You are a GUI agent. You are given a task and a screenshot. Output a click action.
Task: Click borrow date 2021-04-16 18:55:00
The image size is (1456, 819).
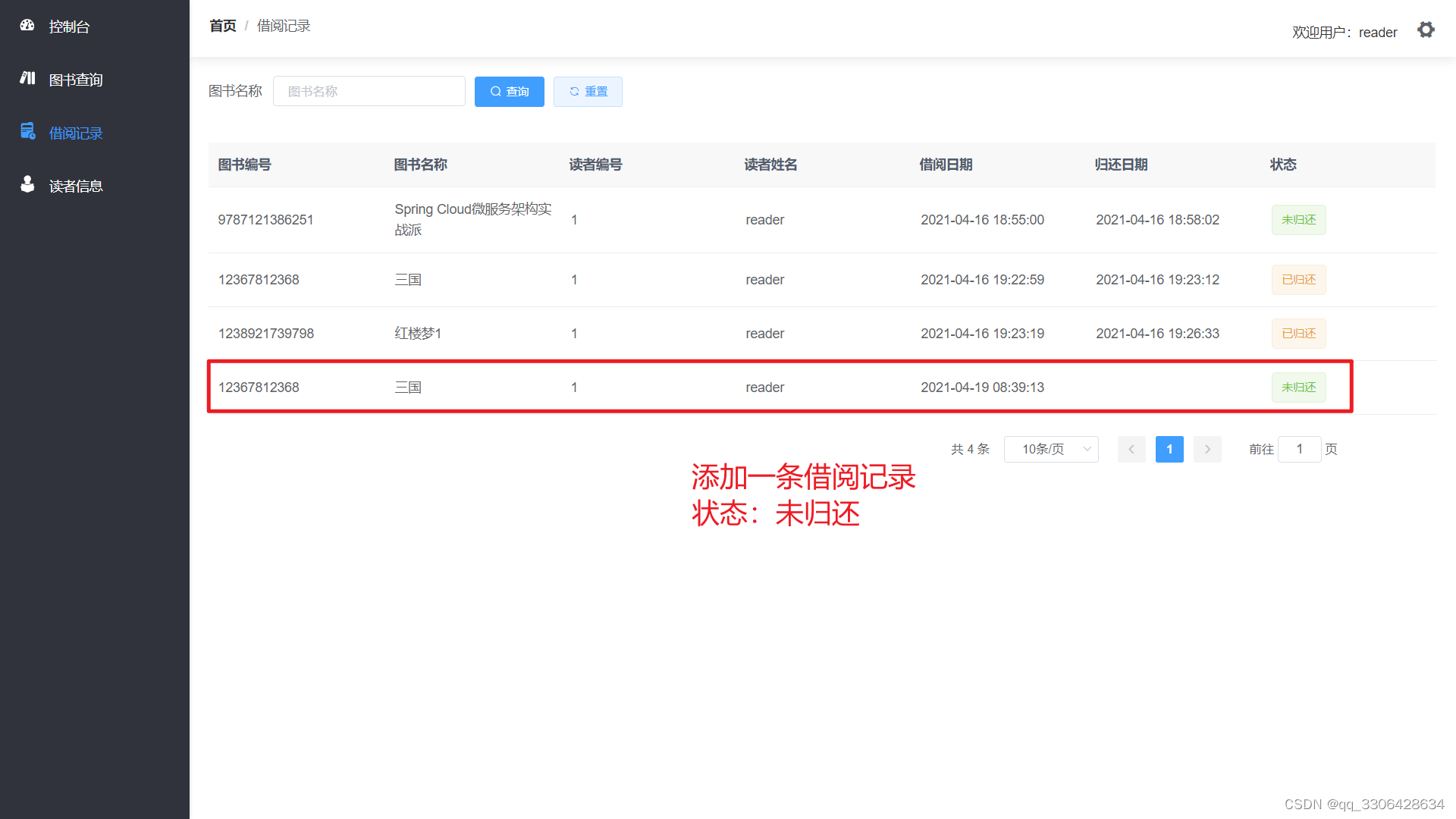983,220
